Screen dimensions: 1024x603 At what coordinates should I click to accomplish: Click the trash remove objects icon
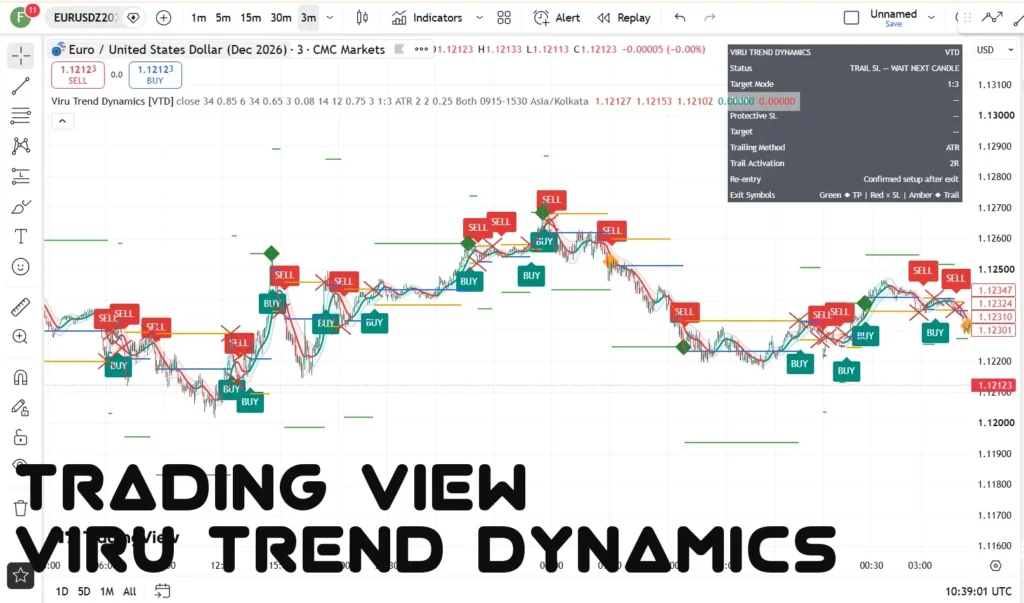point(21,508)
